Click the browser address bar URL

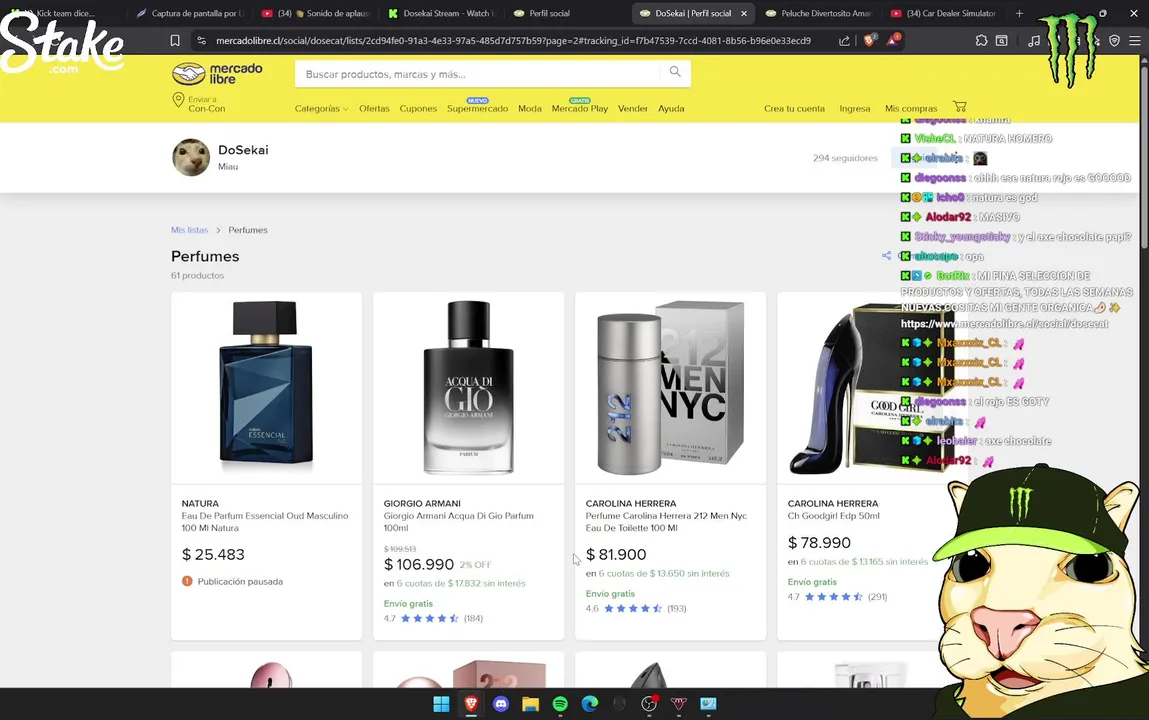coord(513,41)
